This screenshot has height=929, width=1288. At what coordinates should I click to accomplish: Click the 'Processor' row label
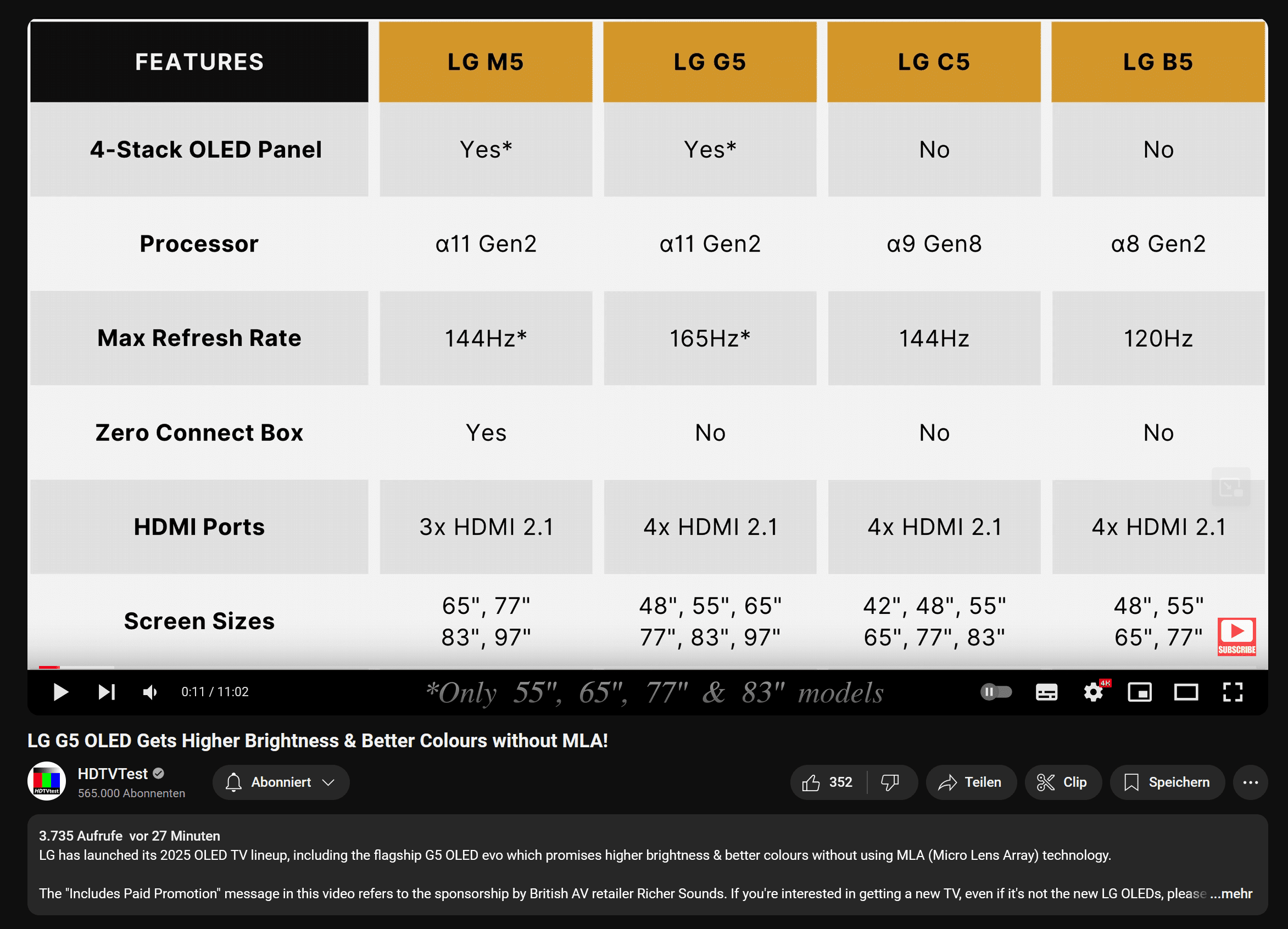click(199, 244)
